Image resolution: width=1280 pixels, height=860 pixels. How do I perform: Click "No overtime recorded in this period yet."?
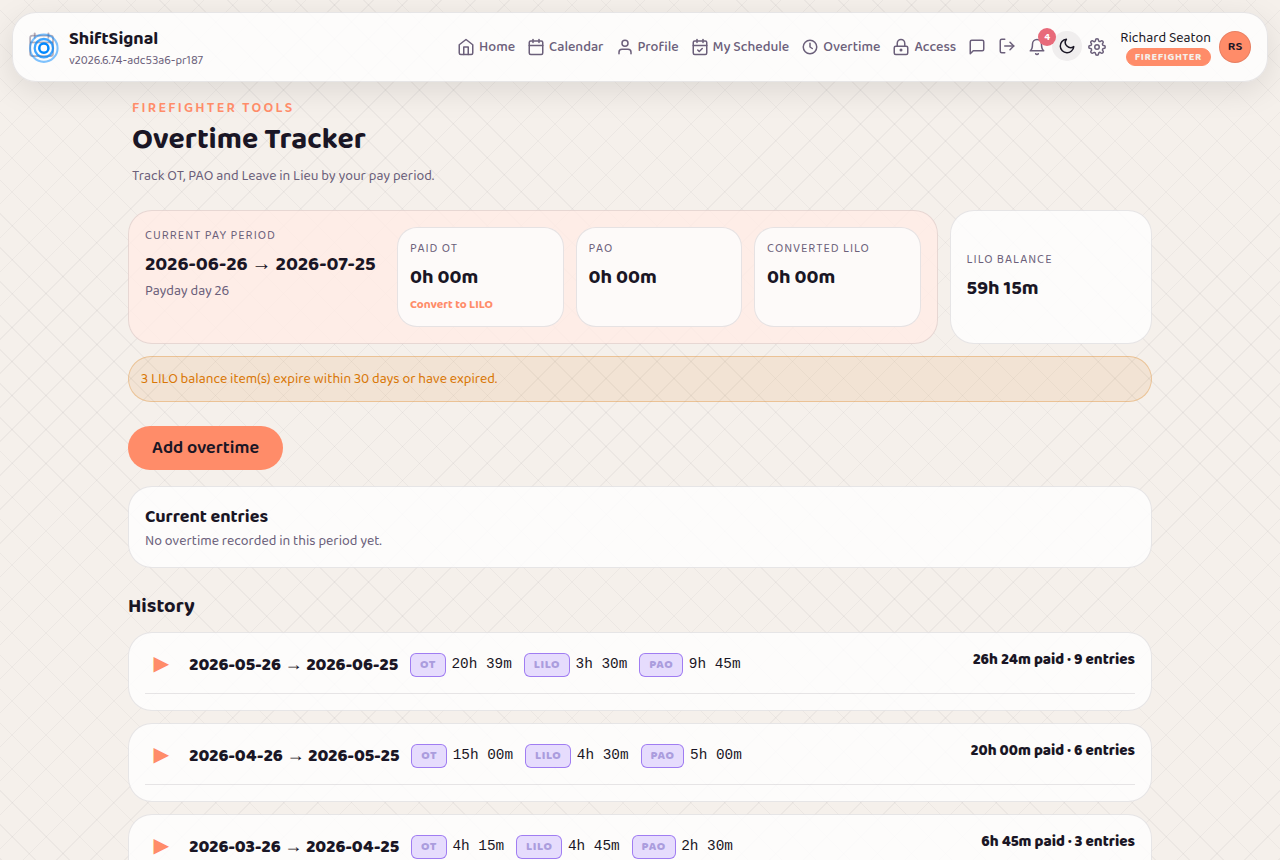point(263,541)
